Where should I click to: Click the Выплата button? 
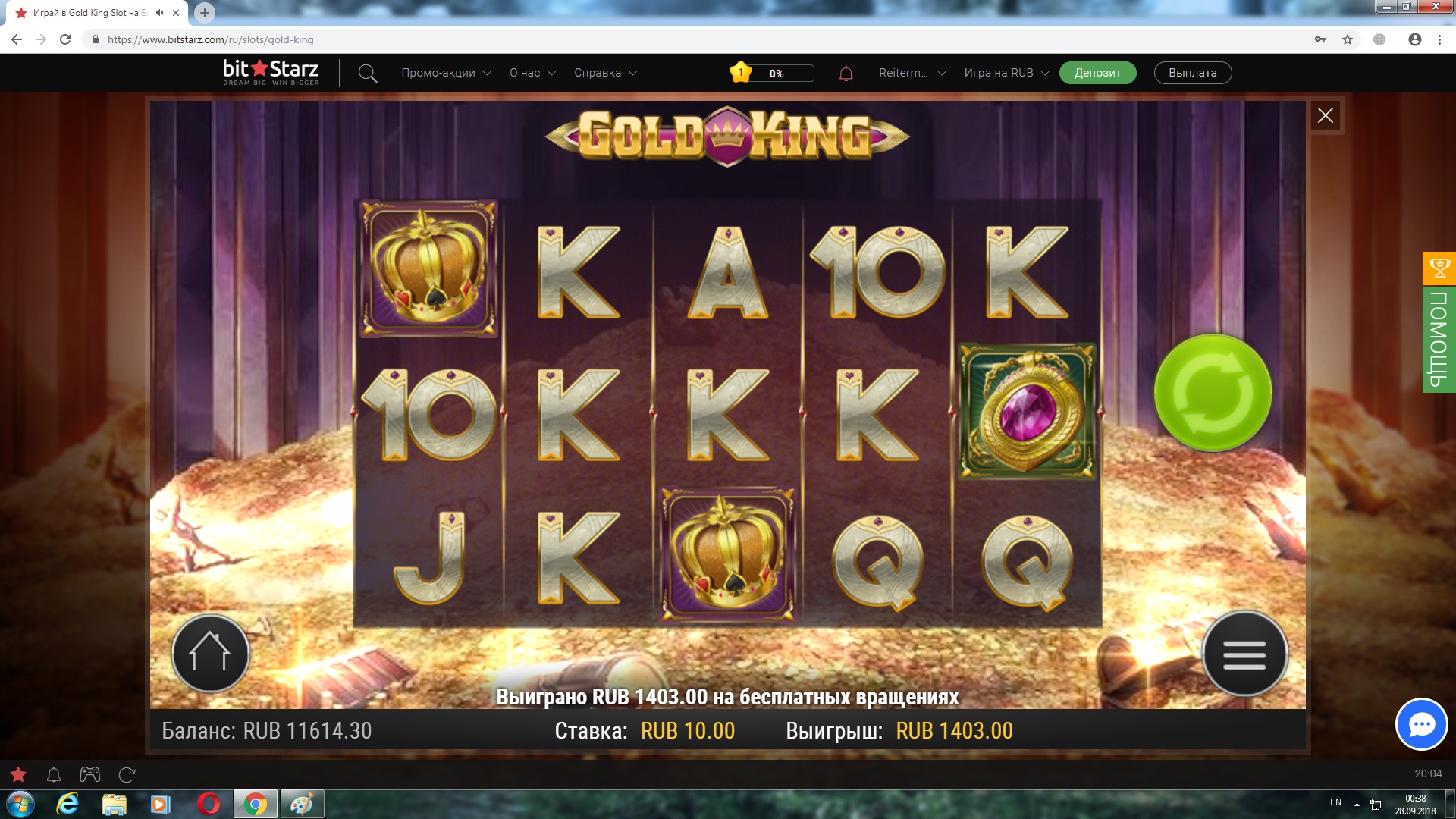tap(1192, 73)
